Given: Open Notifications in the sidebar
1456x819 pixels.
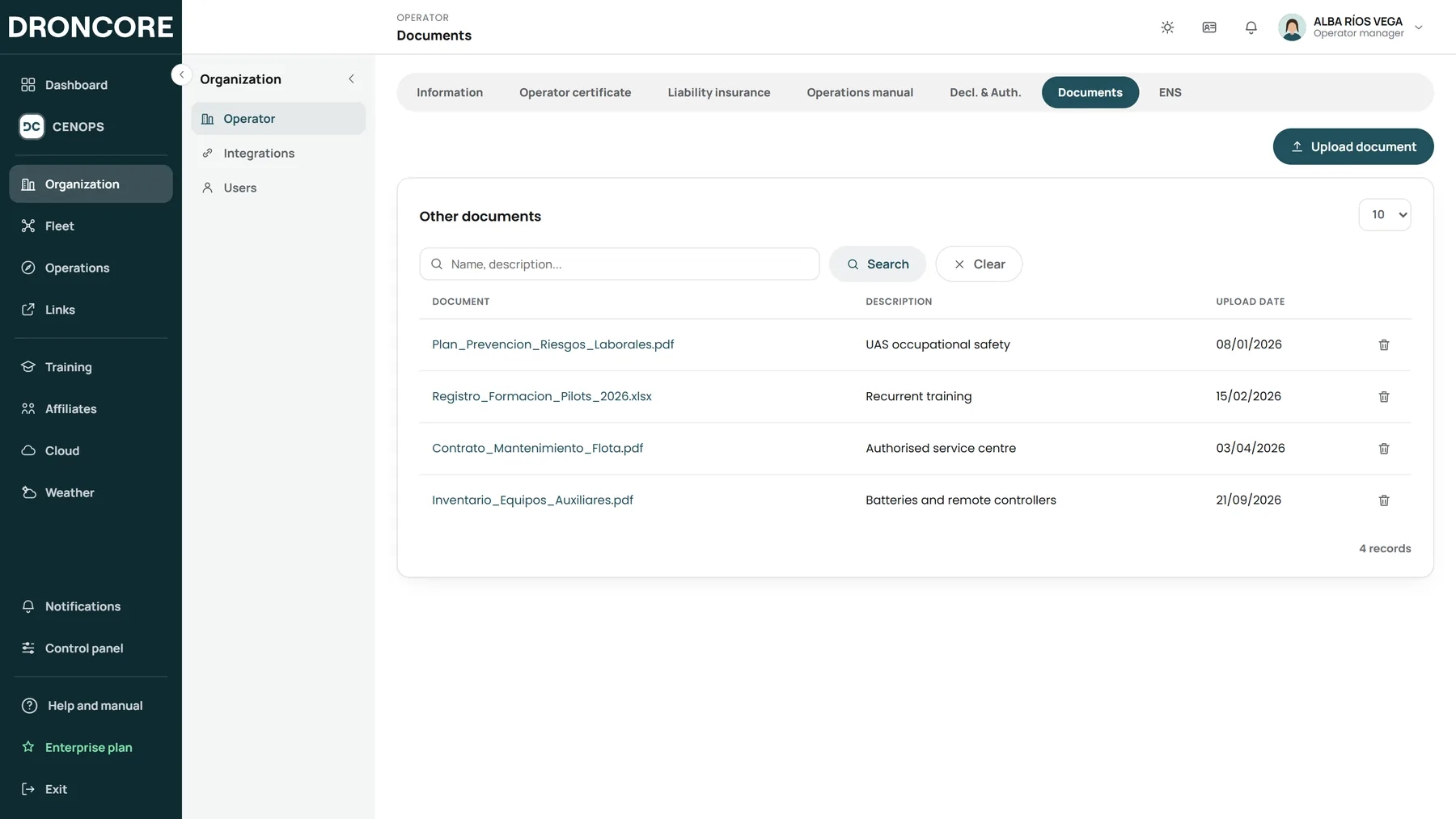Looking at the screenshot, I should 91,606.
